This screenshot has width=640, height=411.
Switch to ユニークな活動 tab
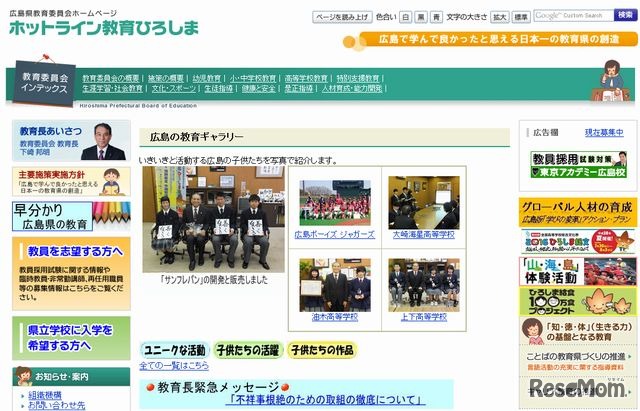tap(175, 350)
